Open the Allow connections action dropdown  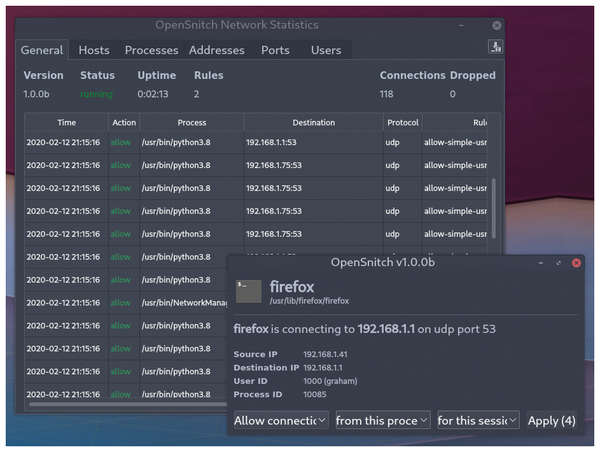(281, 420)
